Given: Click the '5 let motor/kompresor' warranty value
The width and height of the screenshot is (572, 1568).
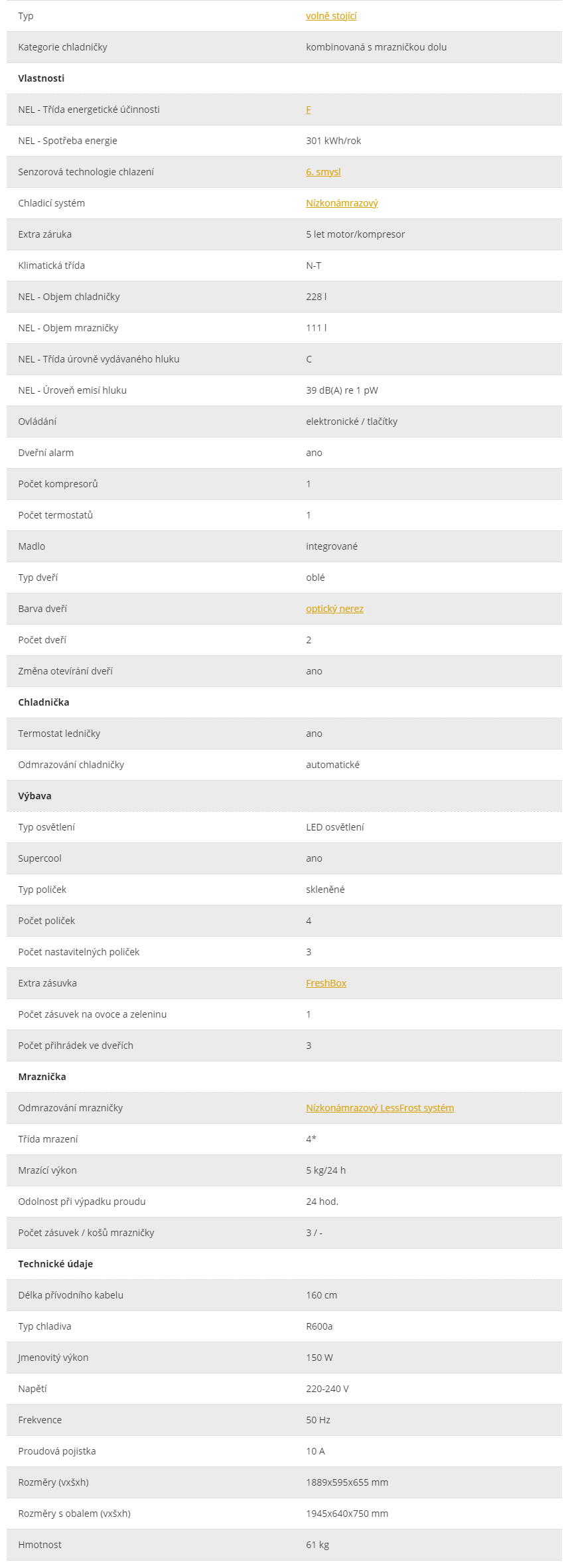Looking at the screenshot, I should coord(355,234).
